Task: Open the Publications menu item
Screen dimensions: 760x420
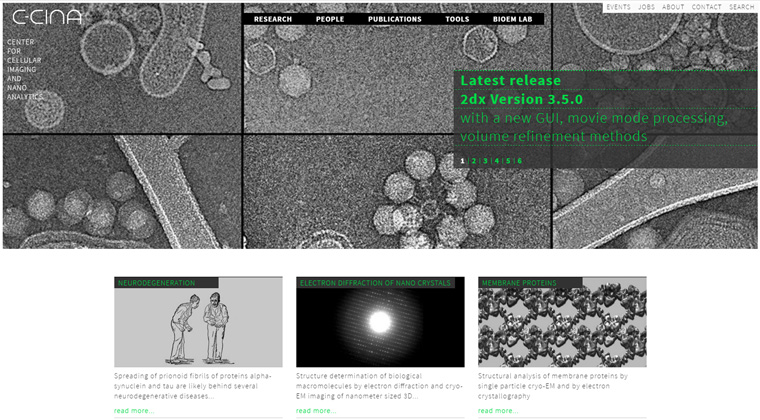Action: (394, 19)
